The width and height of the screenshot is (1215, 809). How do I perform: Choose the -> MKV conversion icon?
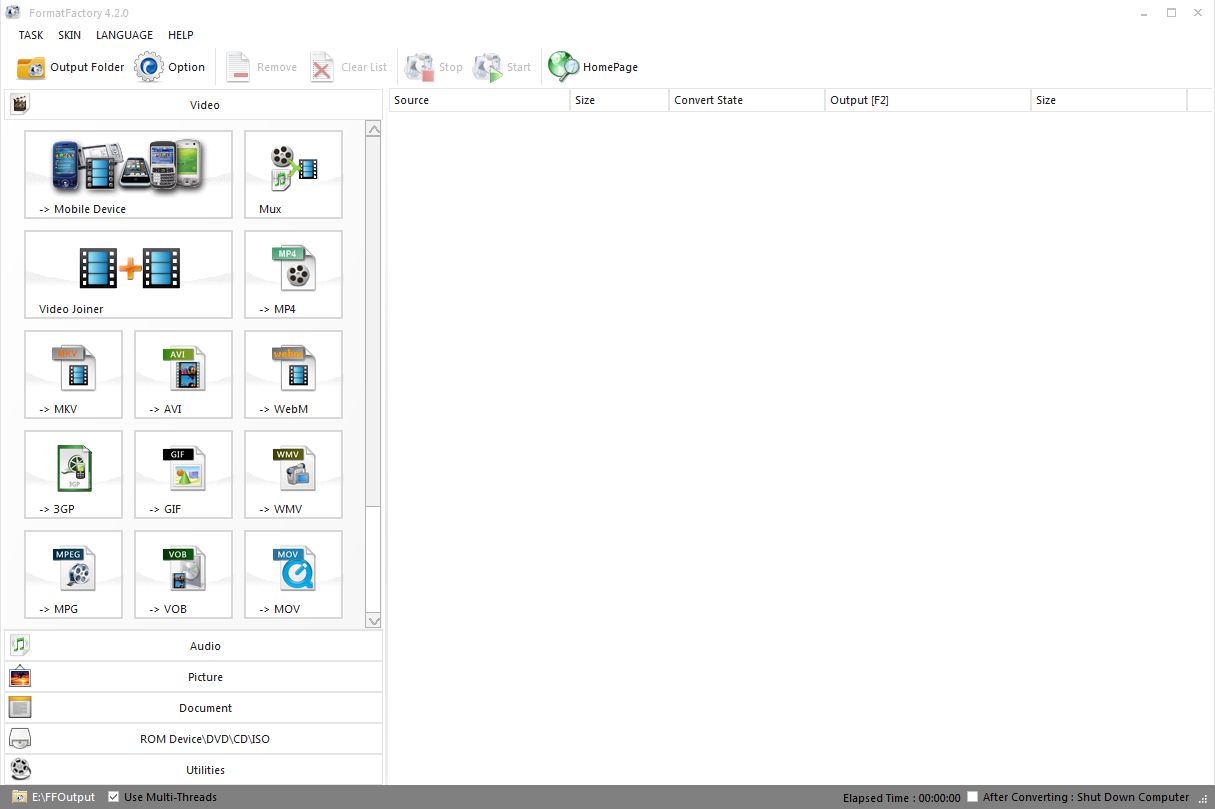73,374
